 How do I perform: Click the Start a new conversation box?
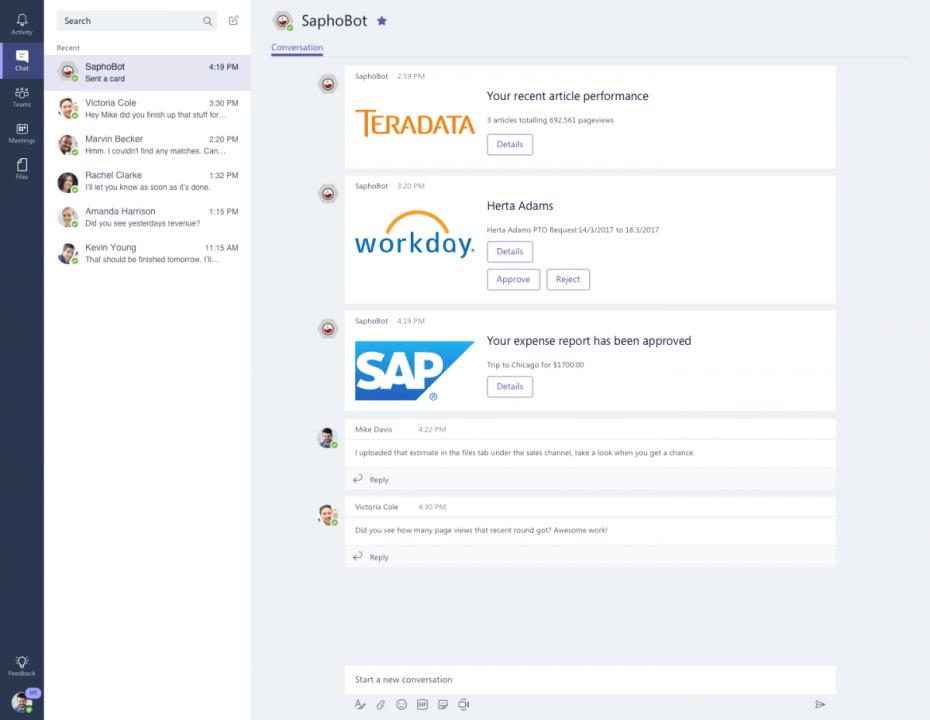coord(590,680)
